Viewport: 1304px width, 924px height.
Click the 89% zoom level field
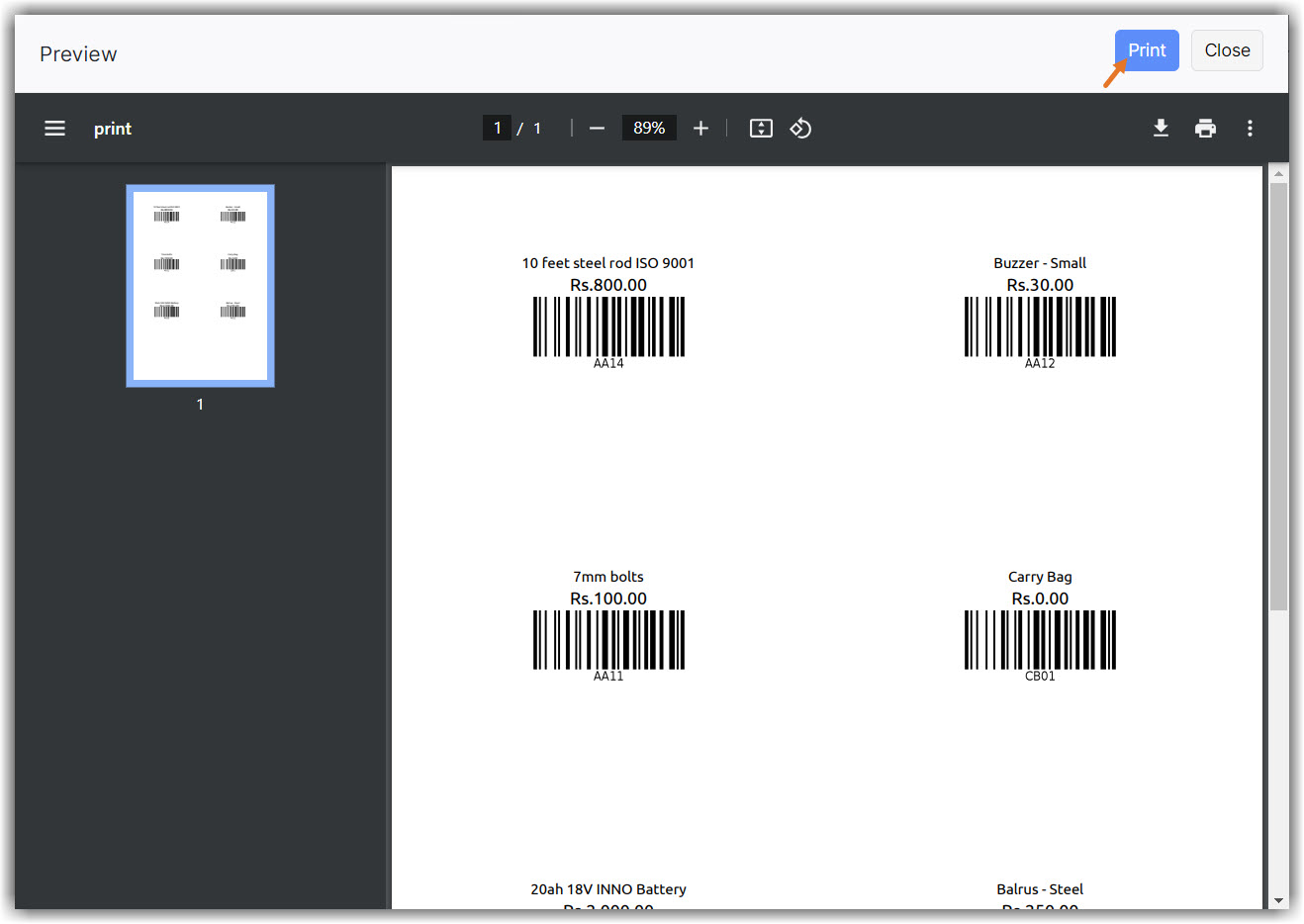click(x=649, y=128)
